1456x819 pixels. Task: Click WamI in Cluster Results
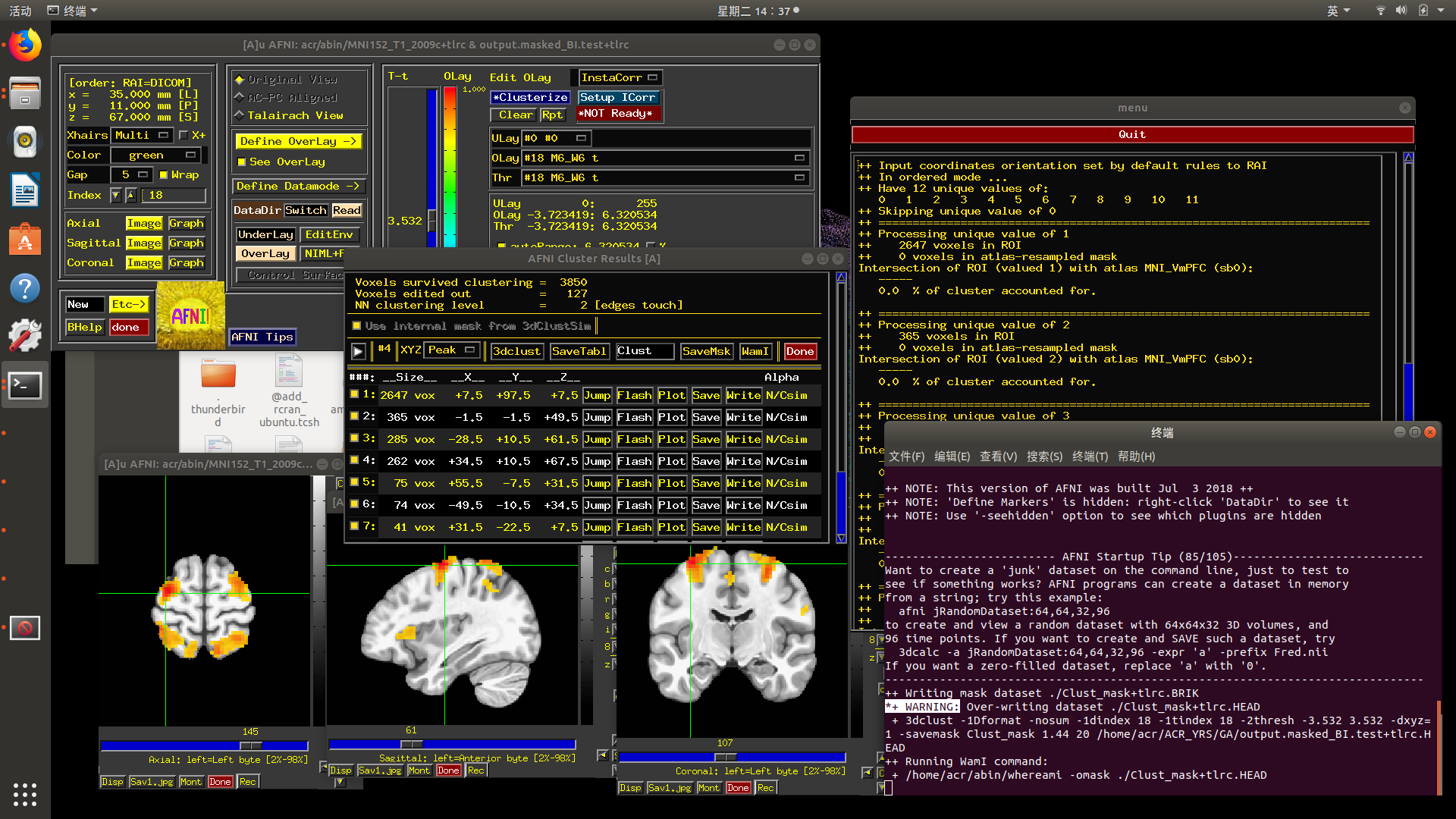[755, 351]
